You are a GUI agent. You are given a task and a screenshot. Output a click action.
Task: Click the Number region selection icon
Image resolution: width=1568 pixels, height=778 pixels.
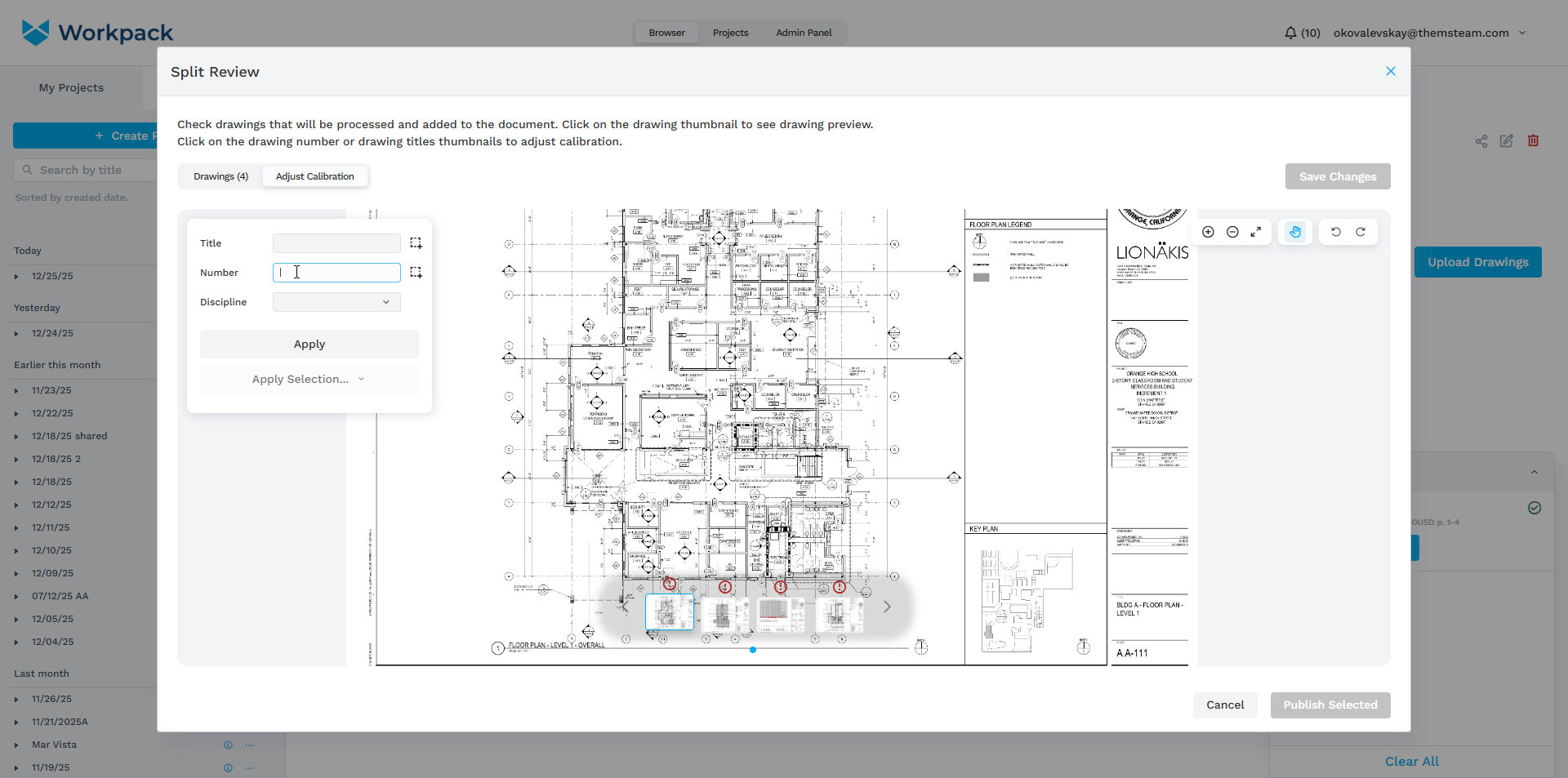(416, 273)
